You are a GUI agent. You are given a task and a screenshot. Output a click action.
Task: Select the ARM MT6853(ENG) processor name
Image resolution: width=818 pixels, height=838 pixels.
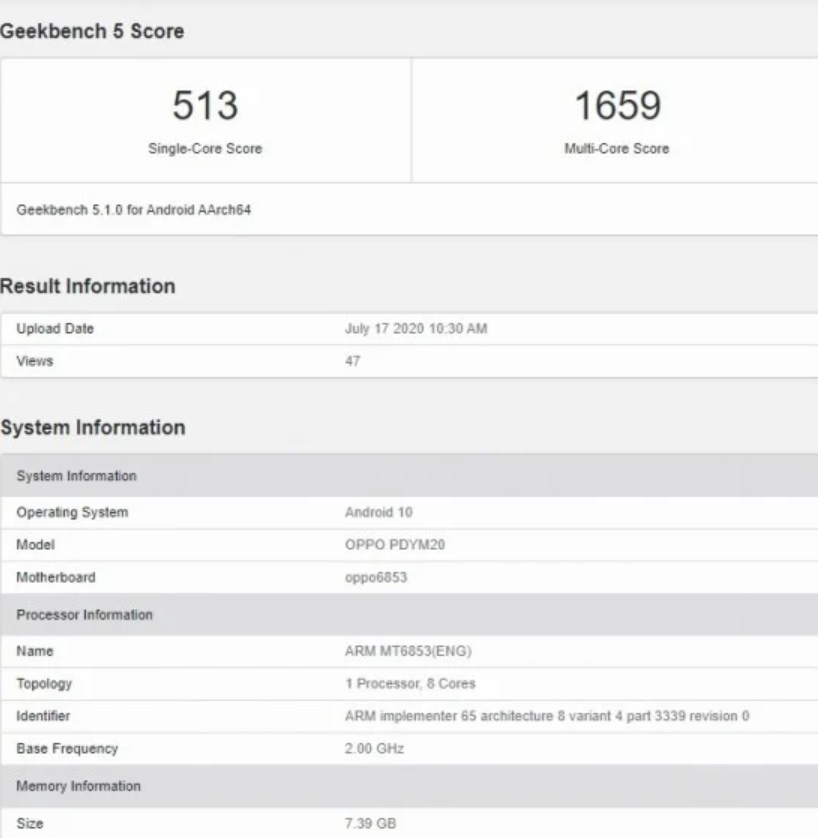408,651
